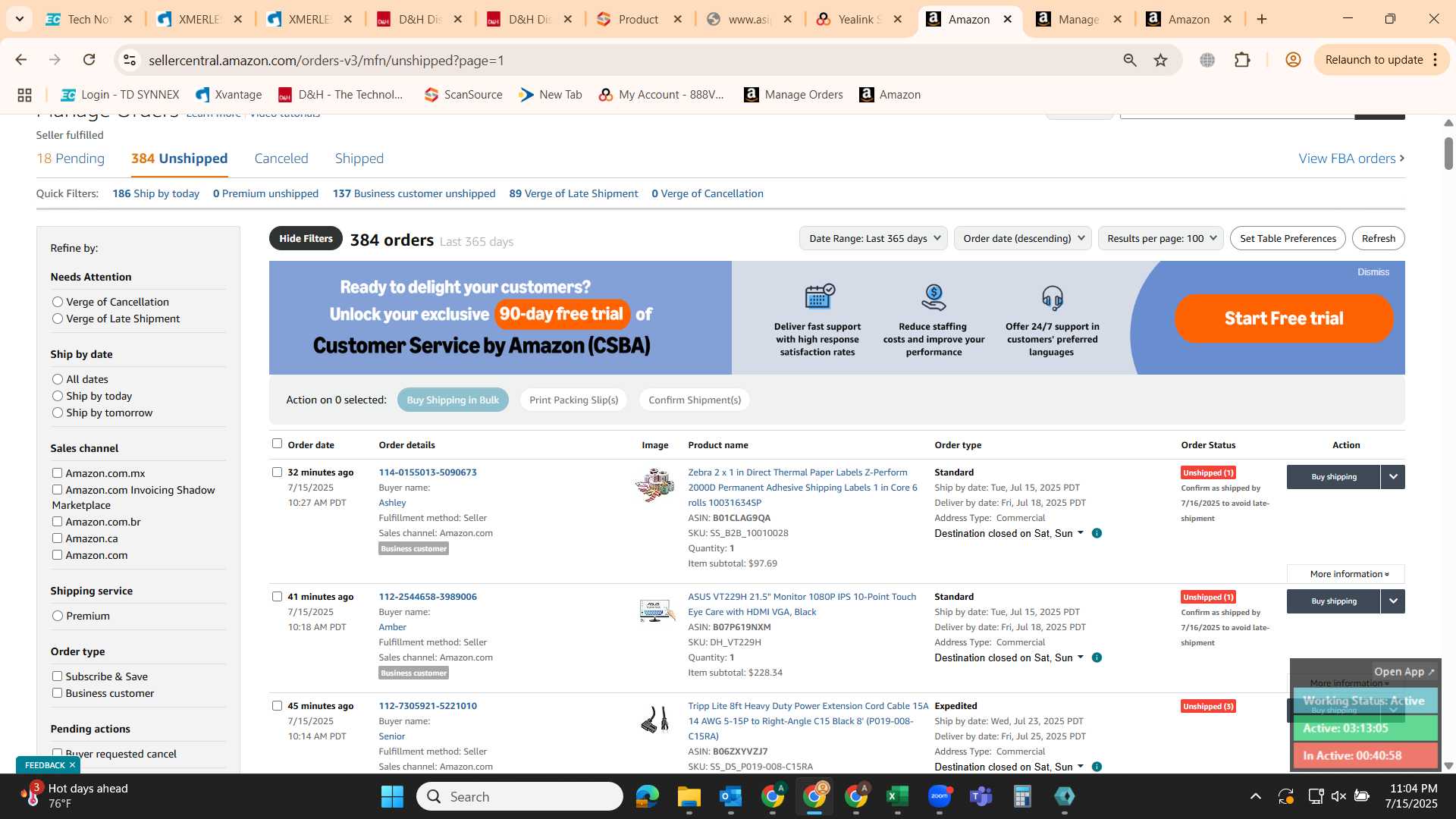
Task: Click Print Packing Slip(s) button
Action: [x=573, y=400]
